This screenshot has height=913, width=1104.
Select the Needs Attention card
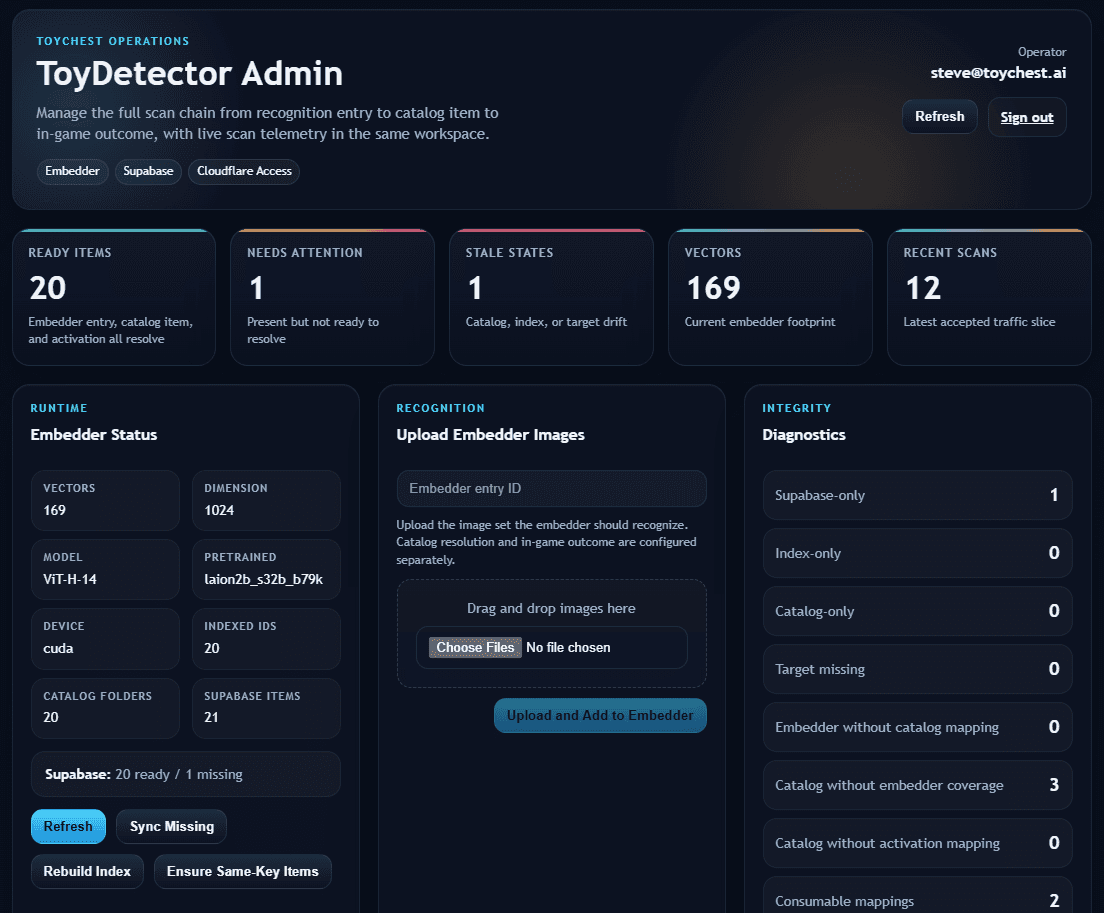coord(332,297)
